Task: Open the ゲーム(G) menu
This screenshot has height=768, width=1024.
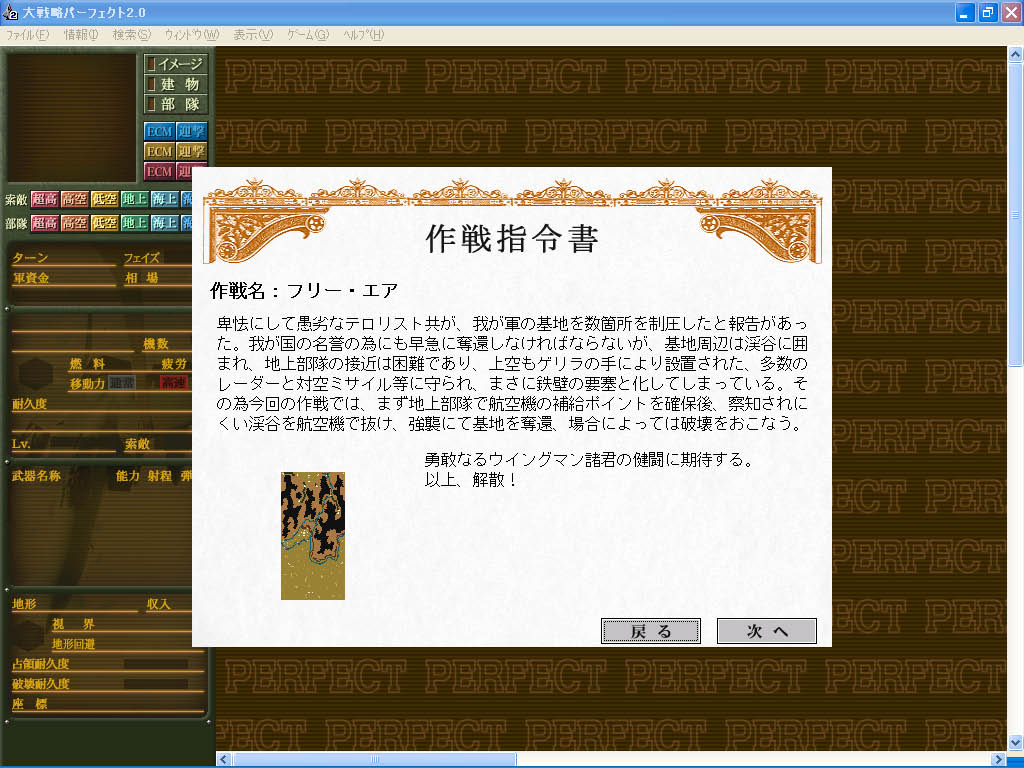Action: point(308,35)
